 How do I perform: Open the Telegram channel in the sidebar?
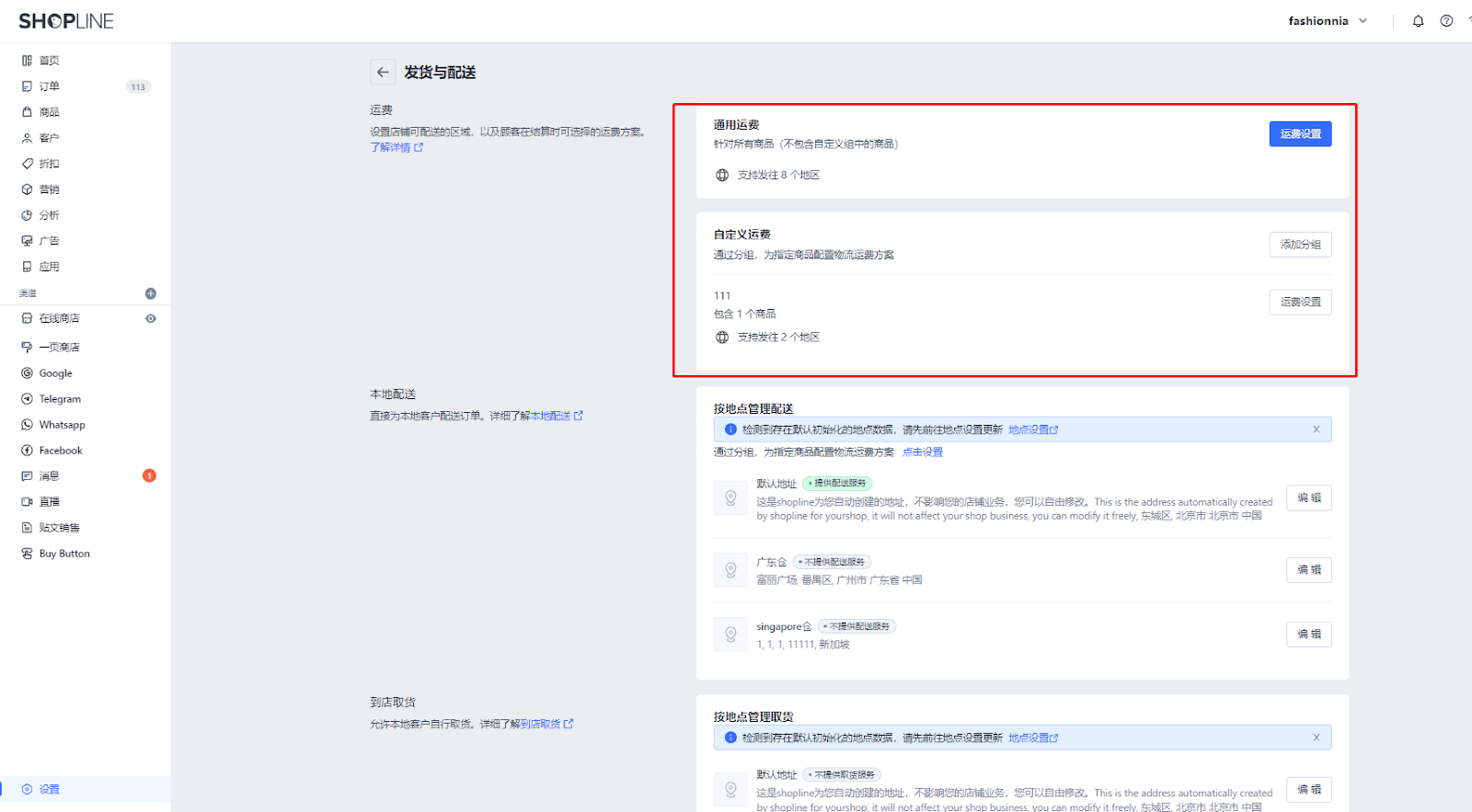[x=60, y=399]
